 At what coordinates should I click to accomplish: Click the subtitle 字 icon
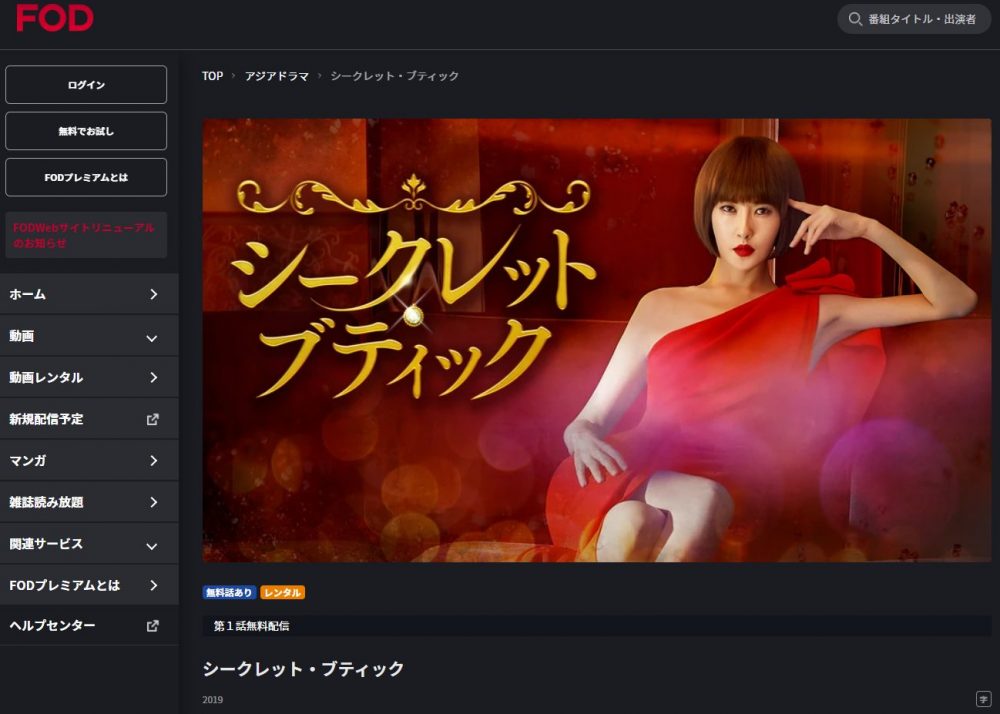[x=983, y=699]
